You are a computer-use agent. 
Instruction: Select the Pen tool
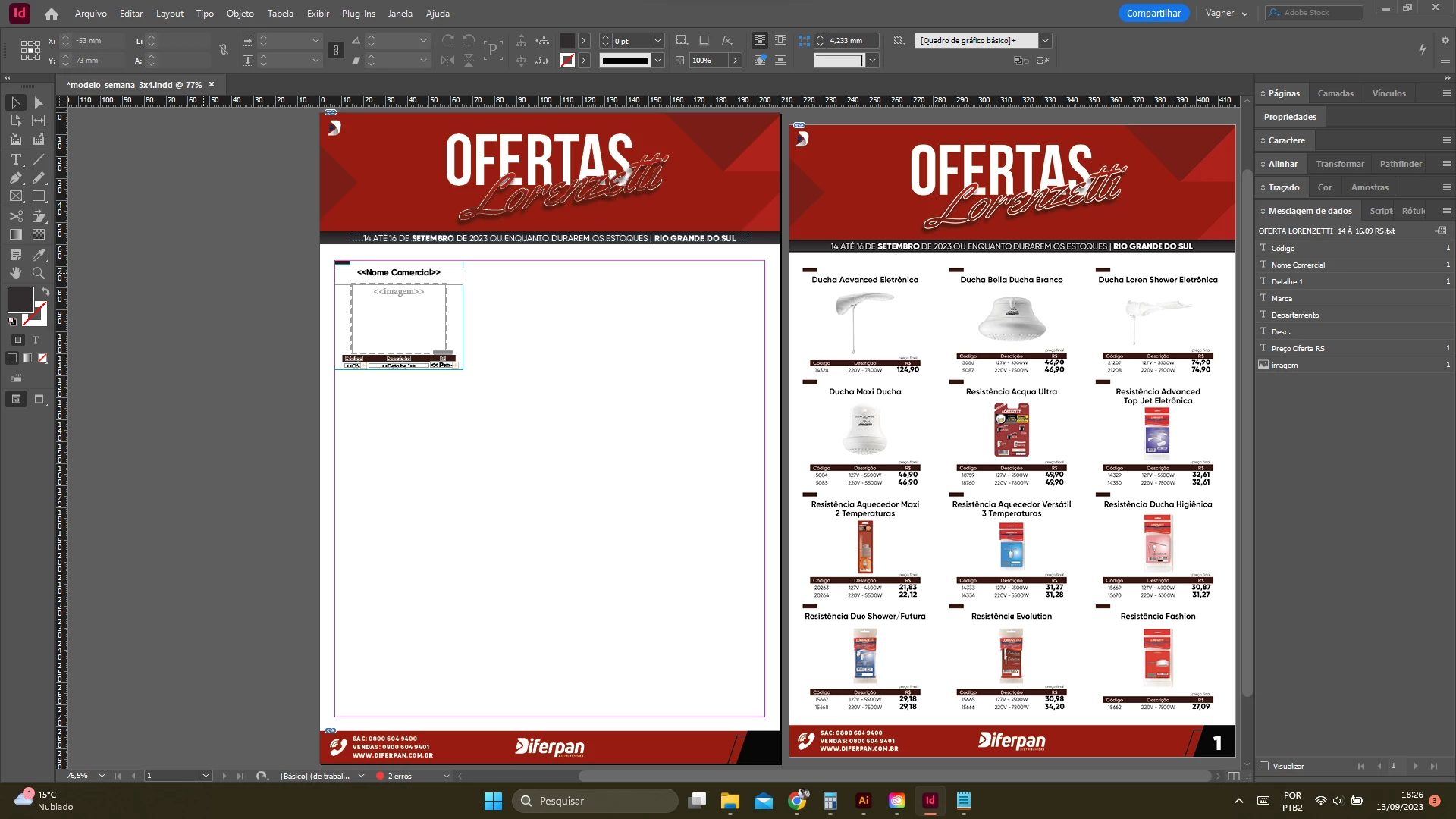tap(16, 177)
